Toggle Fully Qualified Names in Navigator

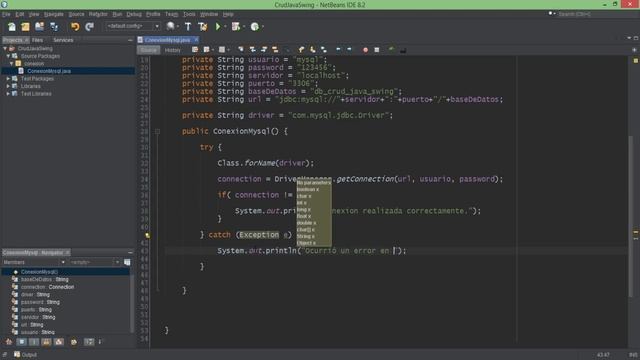tap(74, 342)
